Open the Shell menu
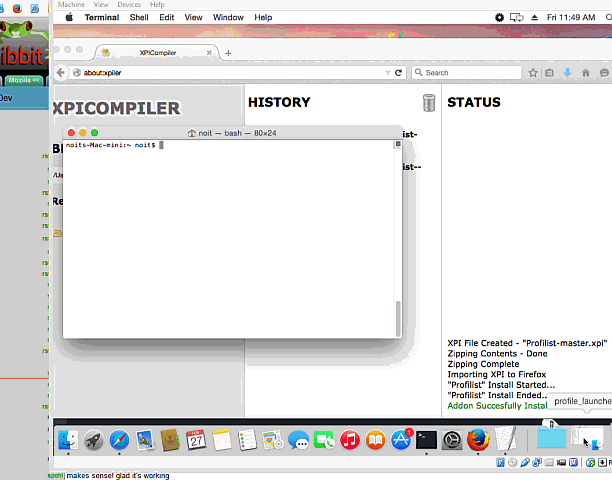 tap(139, 18)
